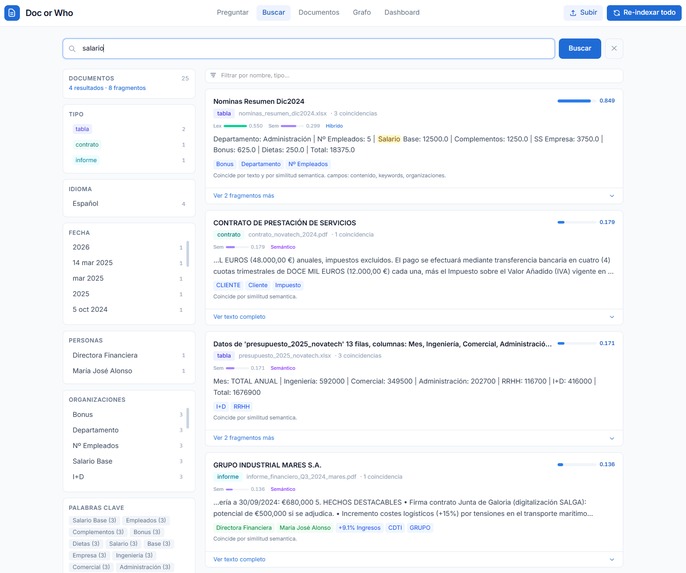Switch to the Buscar tab
Viewport: 686px width, 573px height.
click(x=273, y=12)
